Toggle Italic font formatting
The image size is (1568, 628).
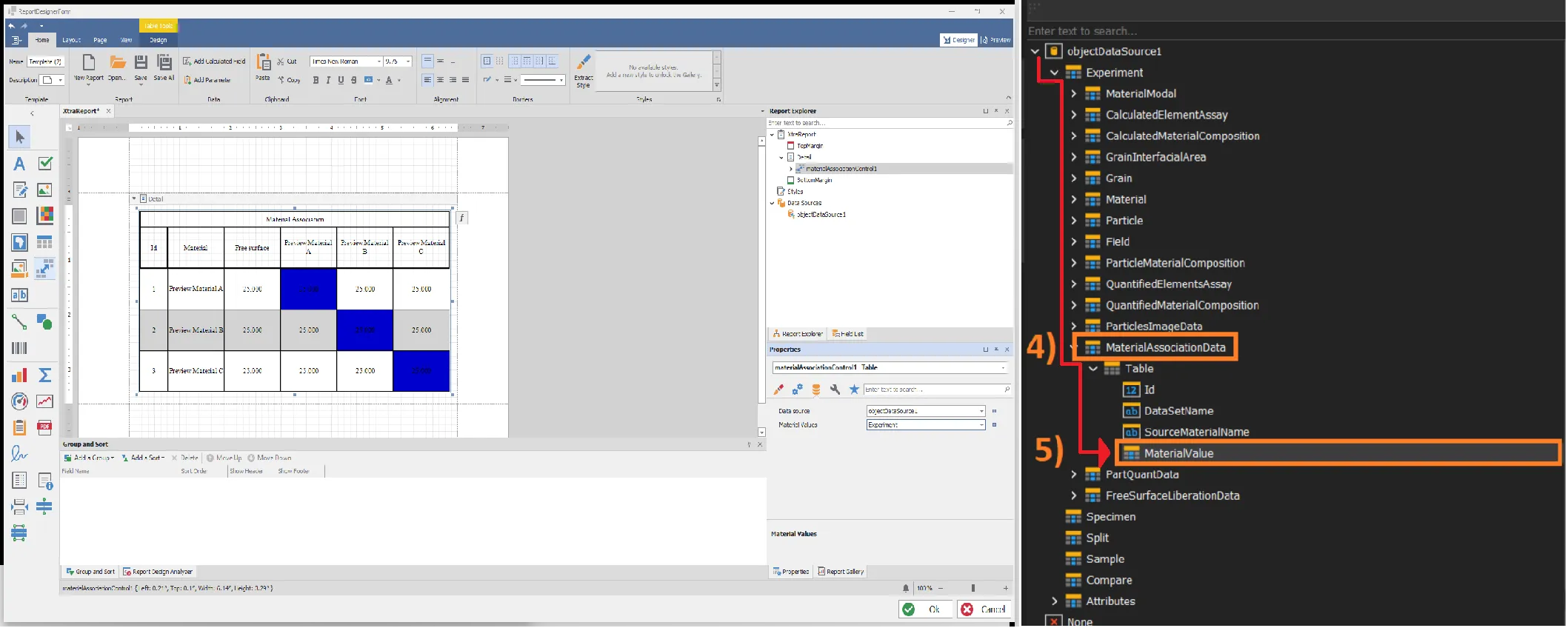tap(329, 80)
